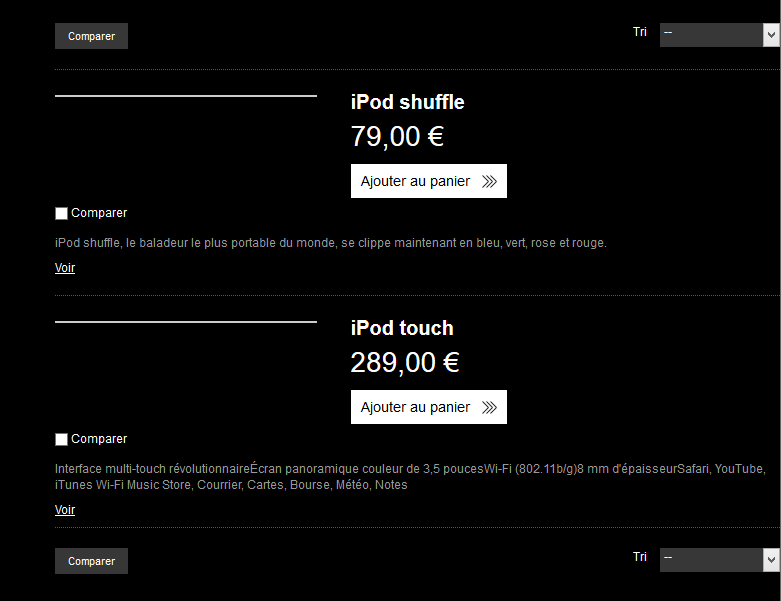This screenshot has width=781, height=601.
Task: Open the iPod touch product title
Action: (402, 328)
